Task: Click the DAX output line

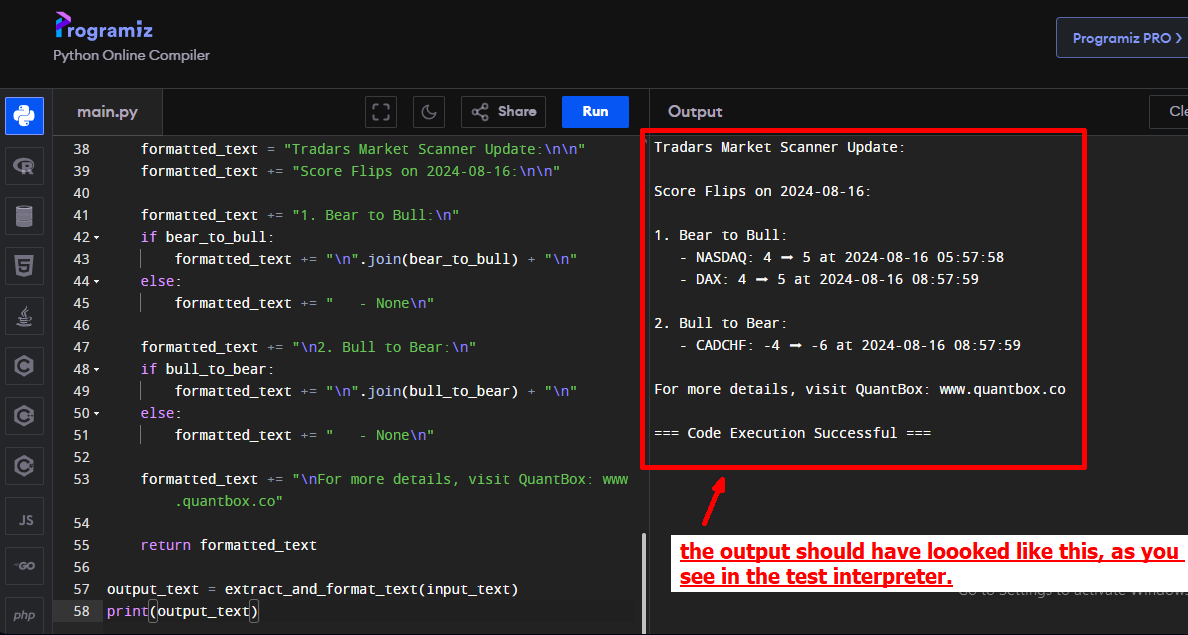Action: [829, 280]
